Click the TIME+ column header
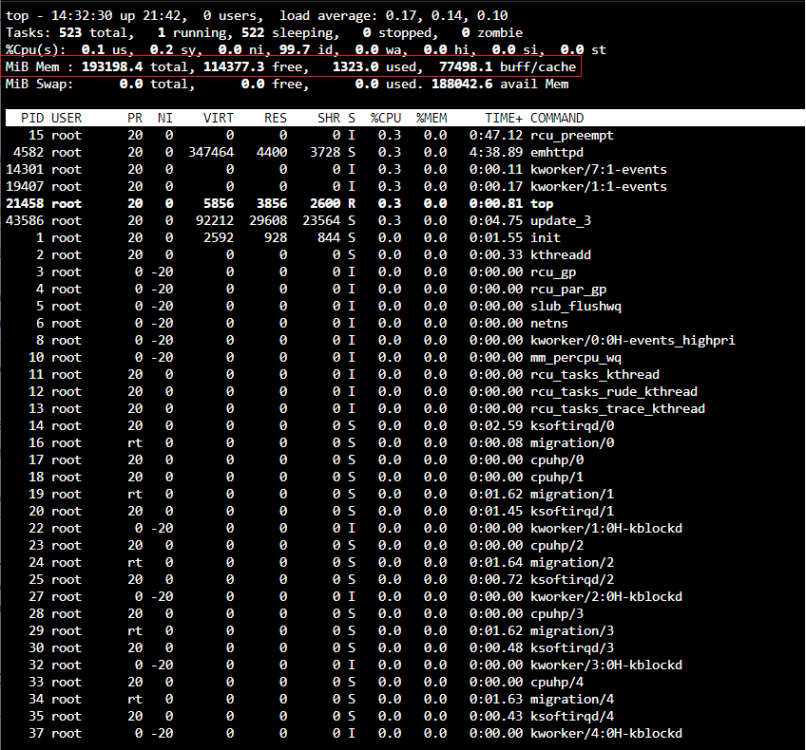 click(x=504, y=118)
